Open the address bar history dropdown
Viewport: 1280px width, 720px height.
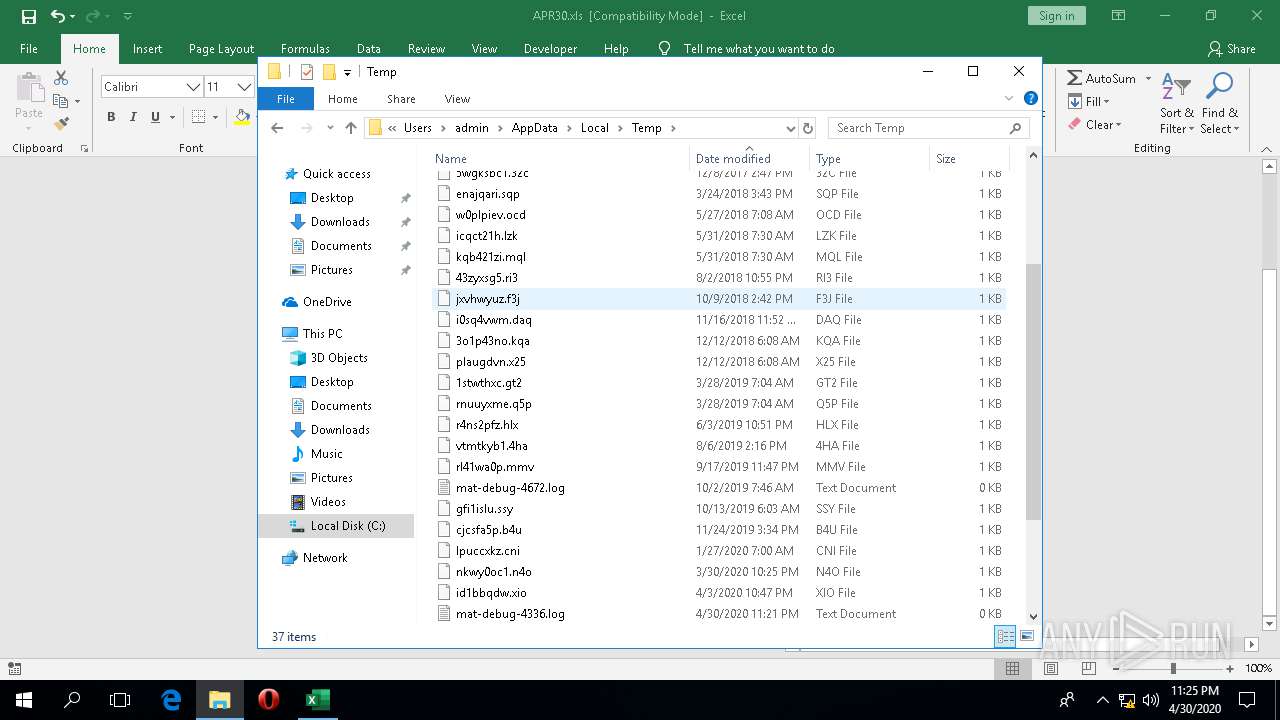coord(790,128)
